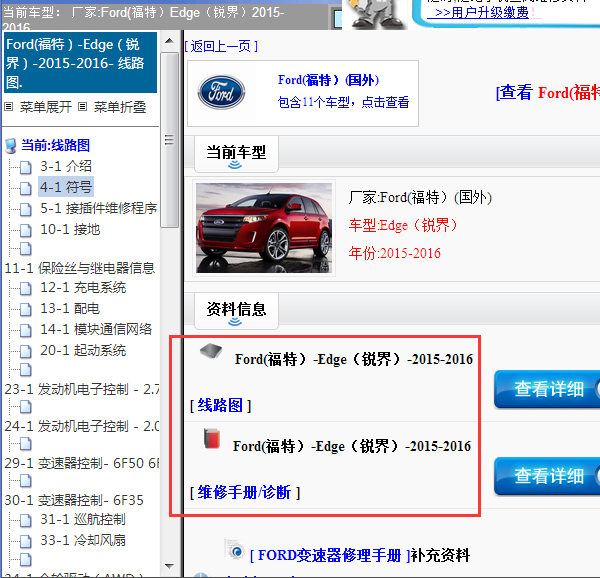Expand all menus via 菜单展开

pyautogui.click(x=46, y=107)
